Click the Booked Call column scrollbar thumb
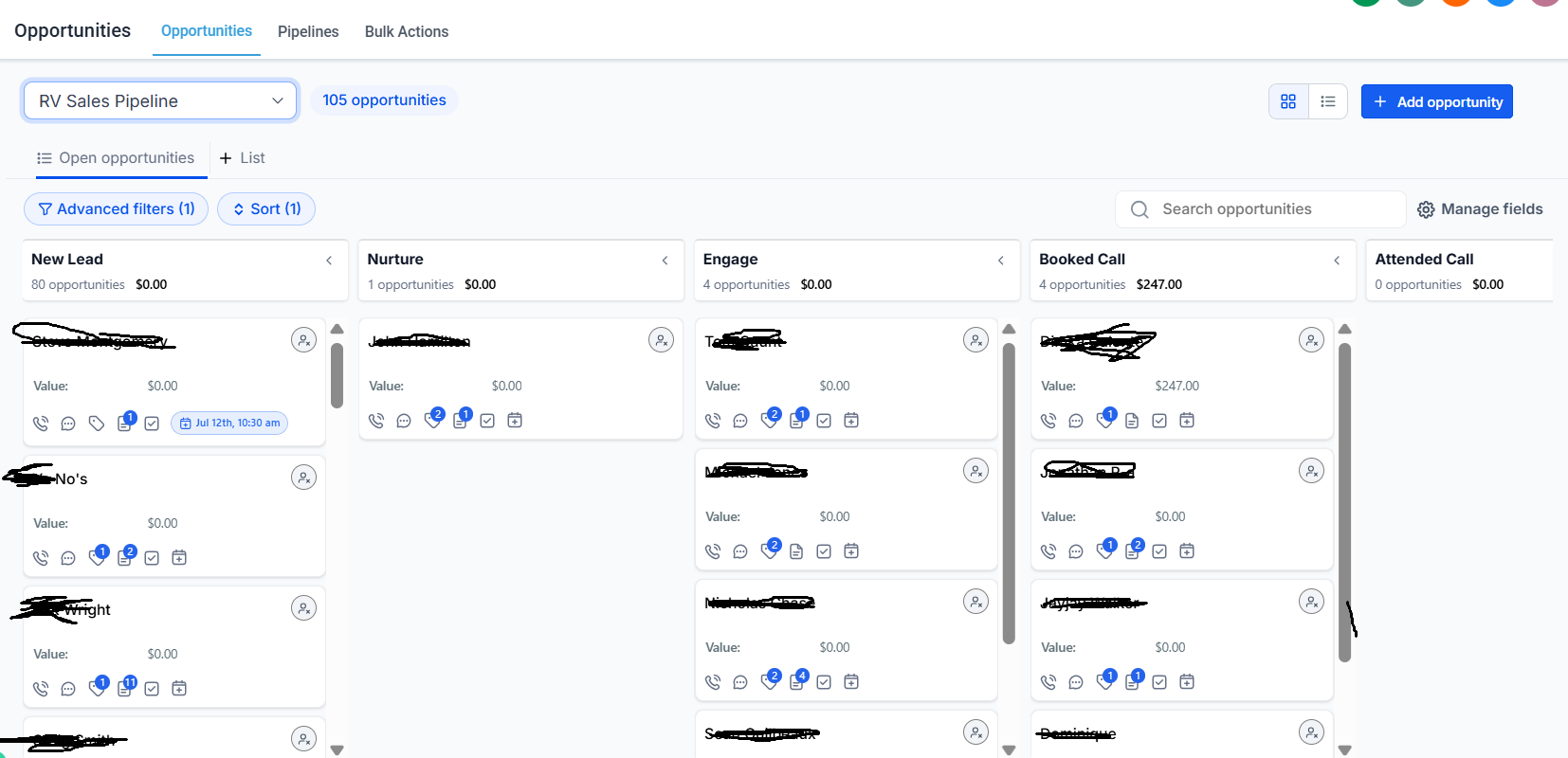1568x758 pixels. (x=1344, y=502)
